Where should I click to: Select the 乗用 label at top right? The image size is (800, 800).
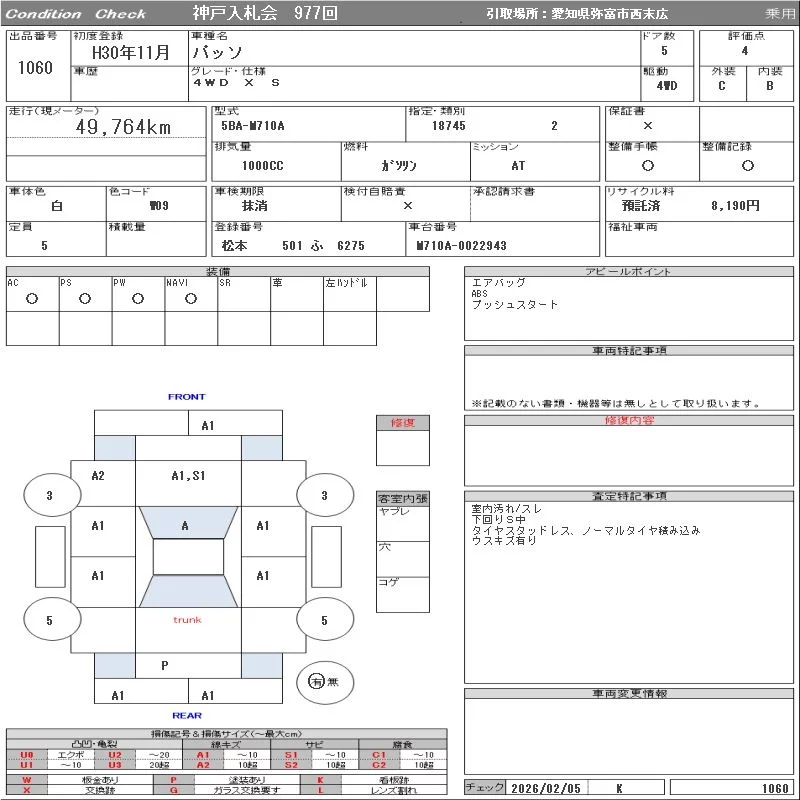780,14
